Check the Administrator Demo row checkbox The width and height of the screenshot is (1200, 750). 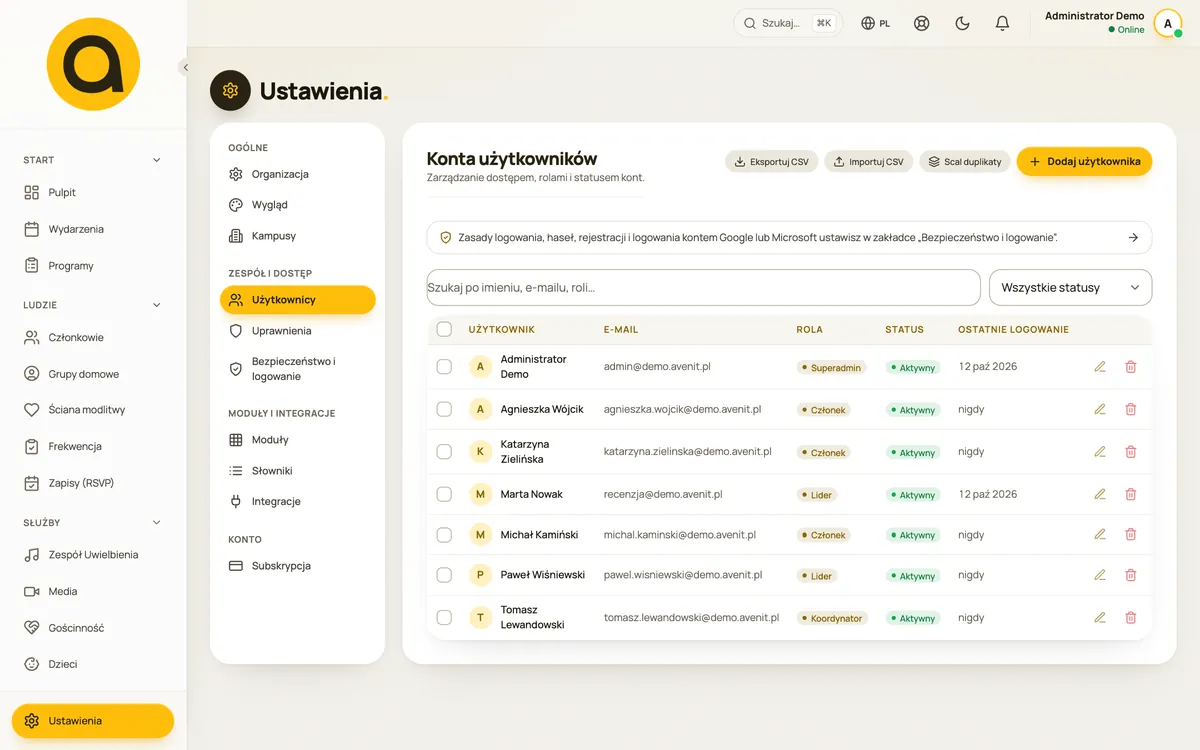pyautogui.click(x=444, y=367)
